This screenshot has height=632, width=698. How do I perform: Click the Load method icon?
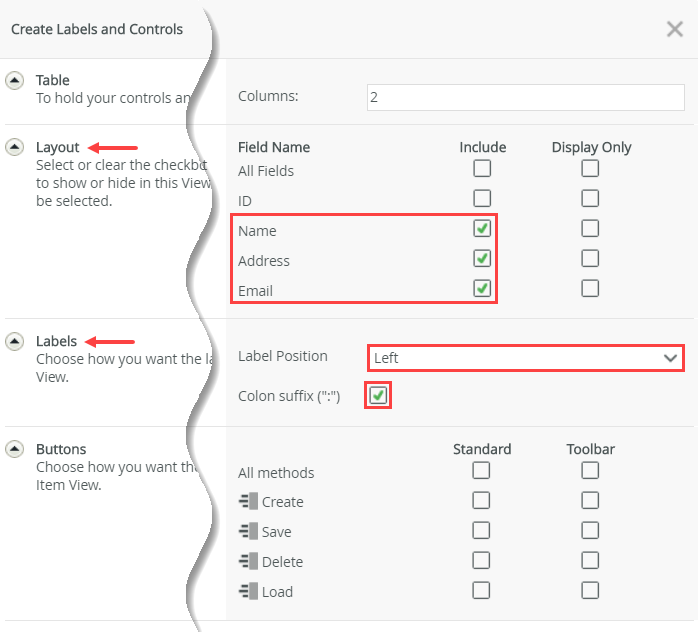248,591
